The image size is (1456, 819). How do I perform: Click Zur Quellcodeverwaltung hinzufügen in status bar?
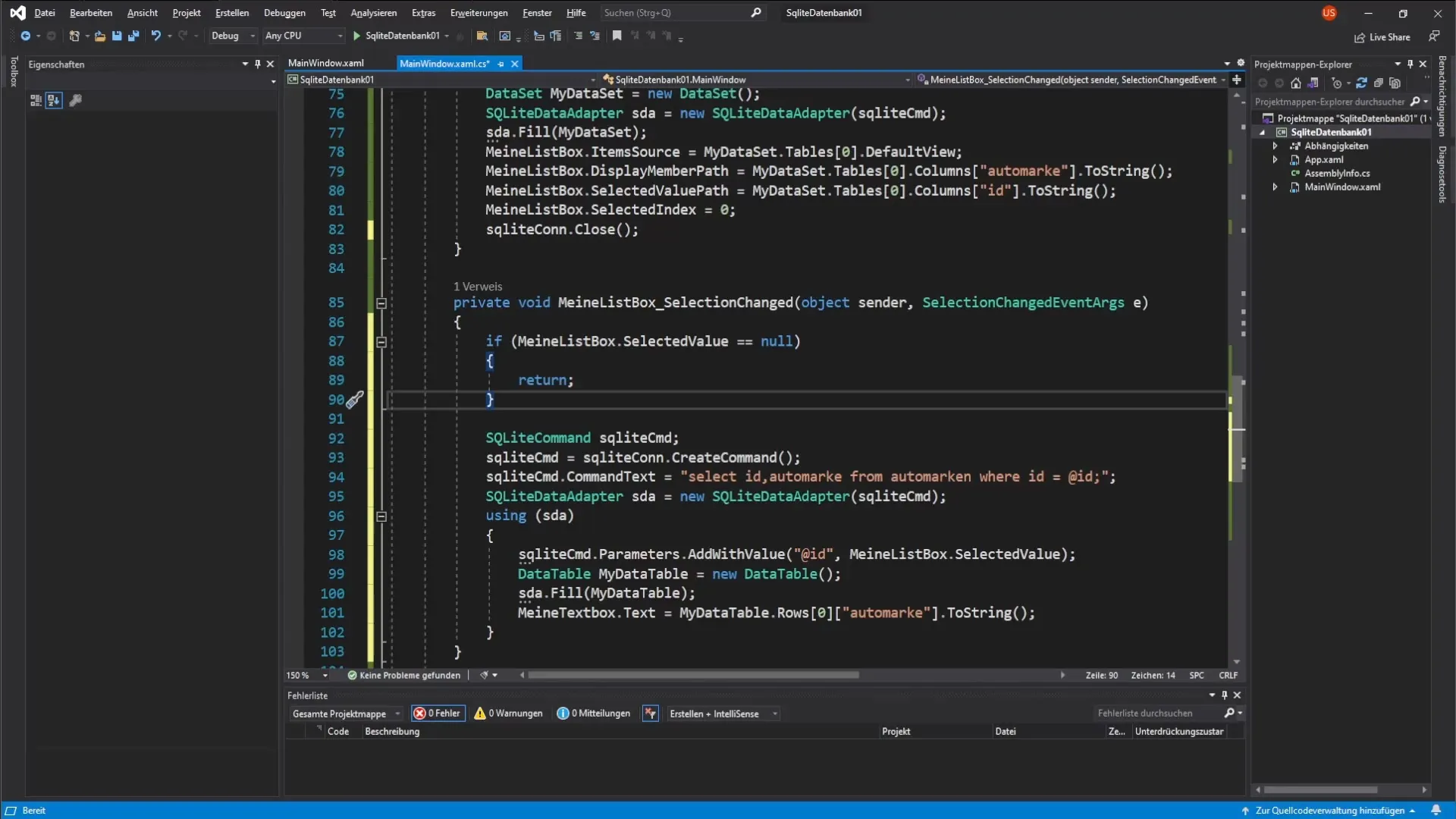point(1329,811)
